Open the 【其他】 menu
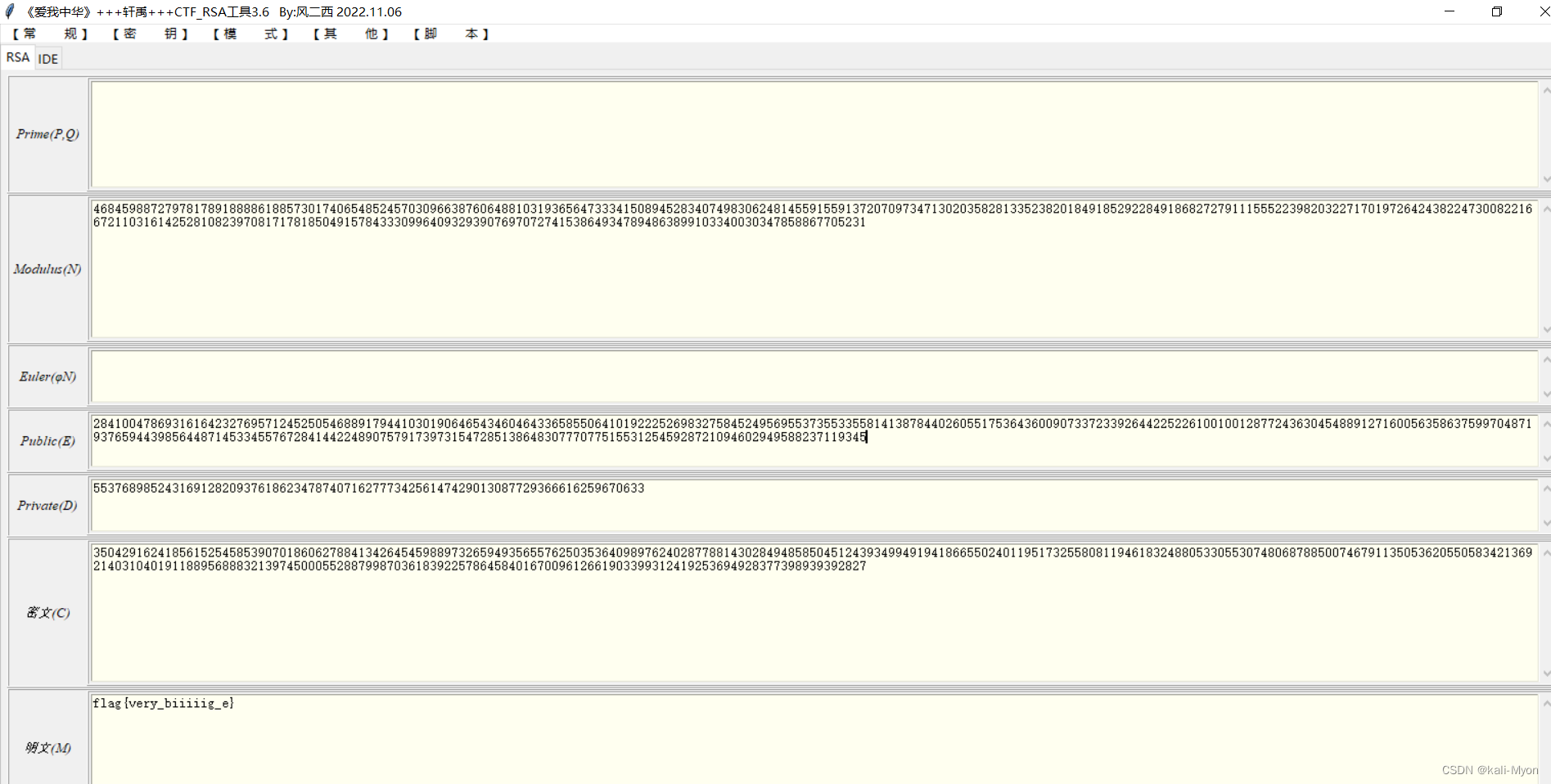This screenshot has width=1551, height=784. tap(350, 34)
